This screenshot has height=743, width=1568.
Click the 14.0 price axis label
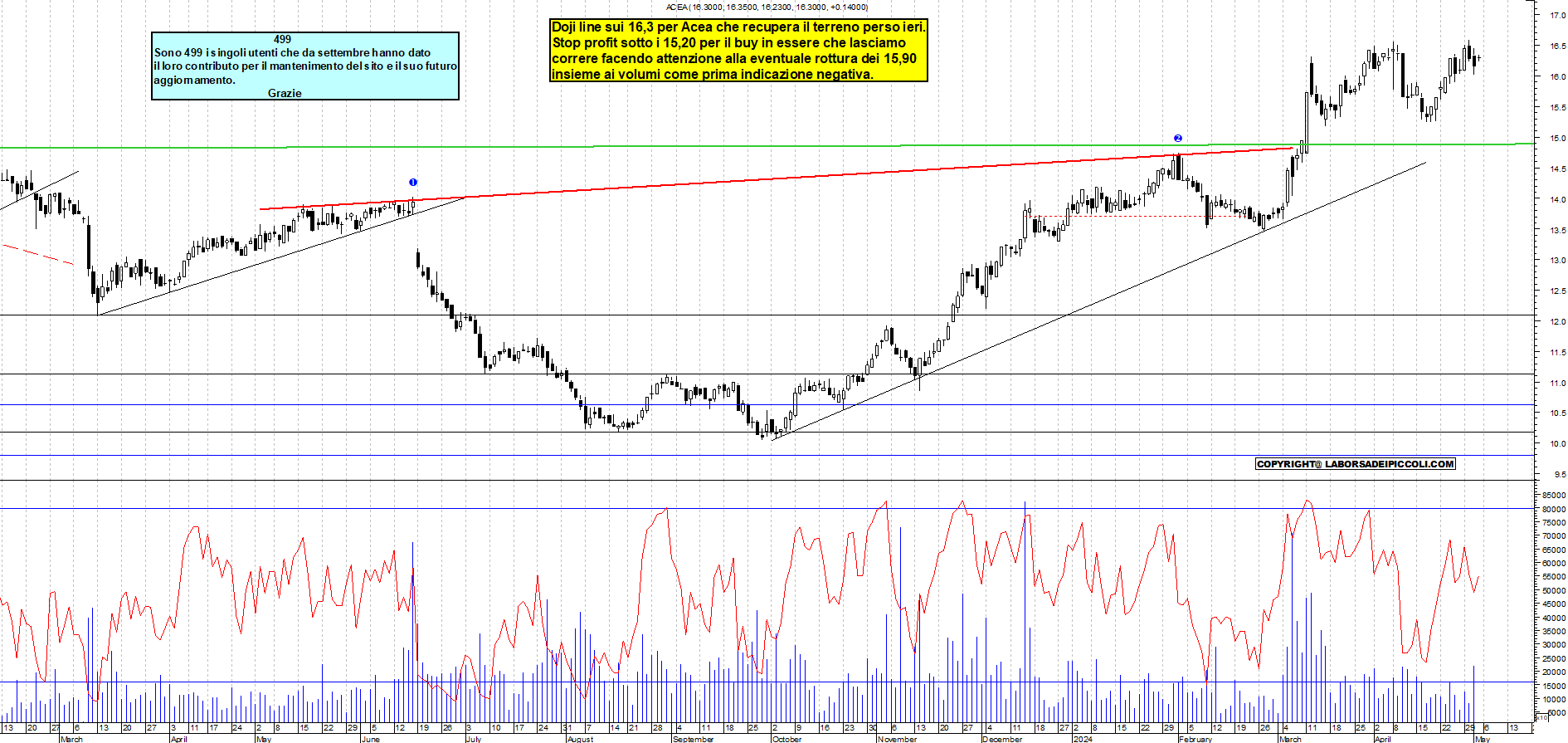tap(1558, 199)
